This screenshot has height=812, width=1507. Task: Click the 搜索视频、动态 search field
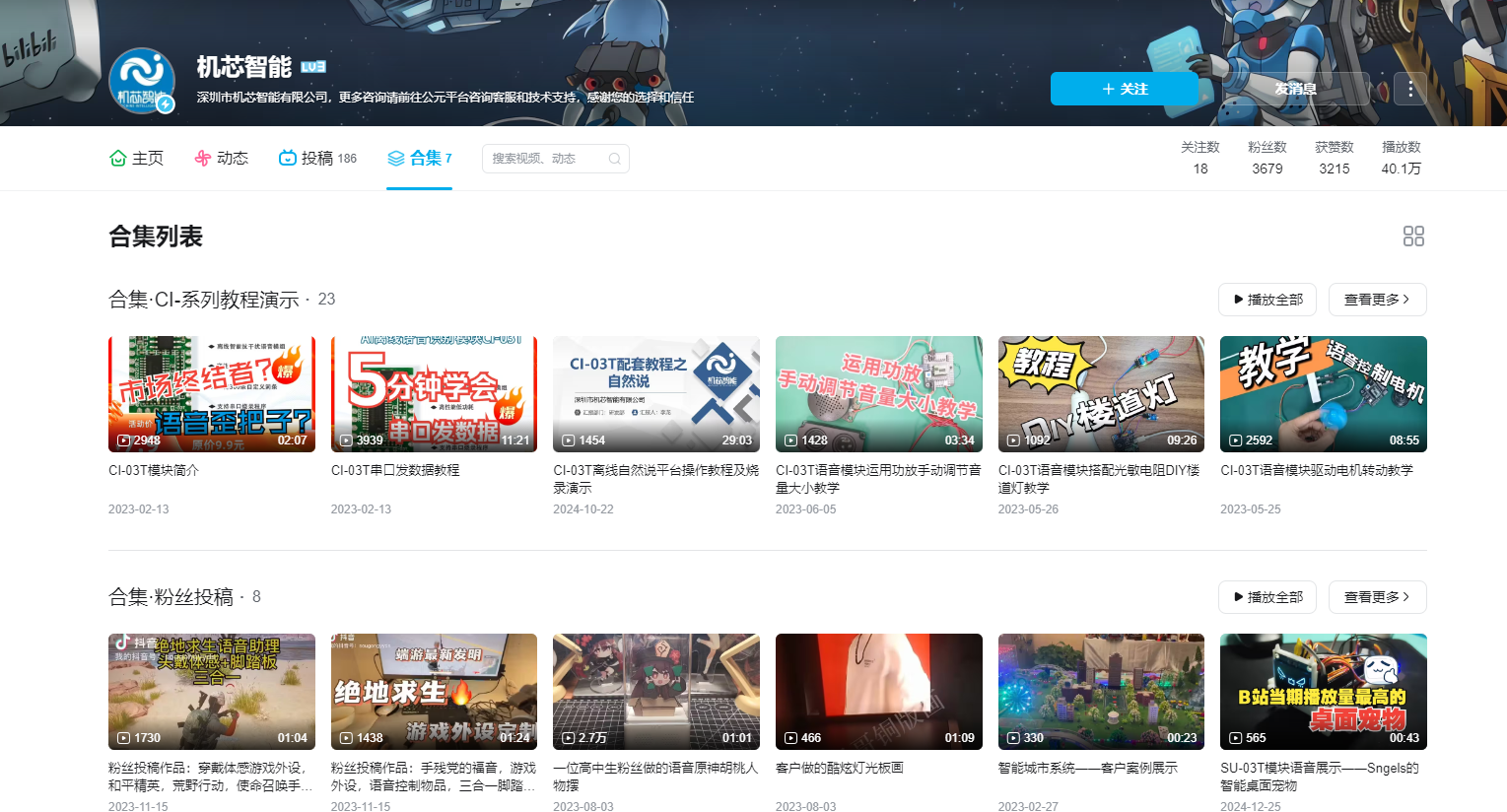coord(547,158)
